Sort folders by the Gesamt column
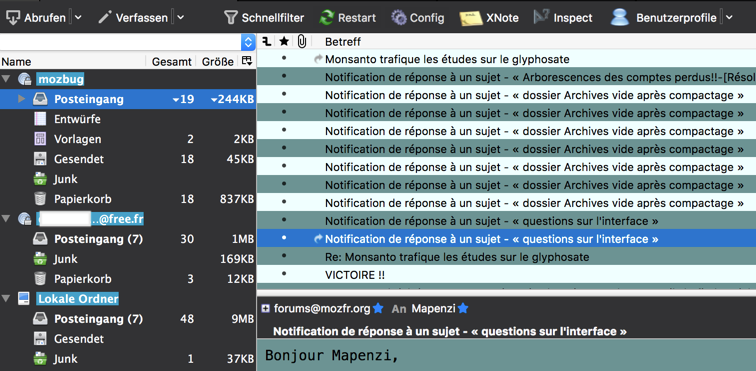The height and width of the screenshot is (371, 756). 172,62
